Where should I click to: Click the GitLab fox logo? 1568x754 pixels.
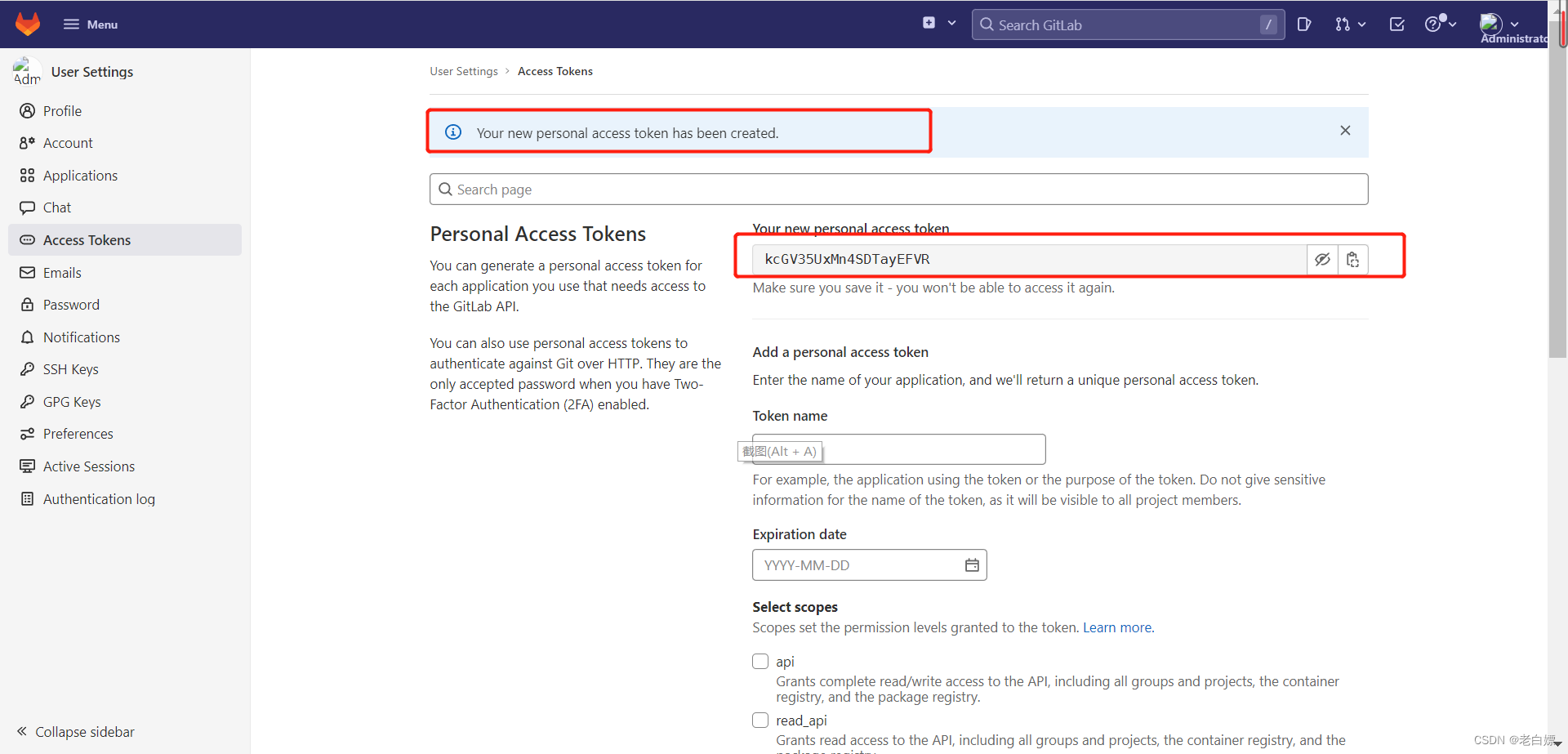coord(28,25)
